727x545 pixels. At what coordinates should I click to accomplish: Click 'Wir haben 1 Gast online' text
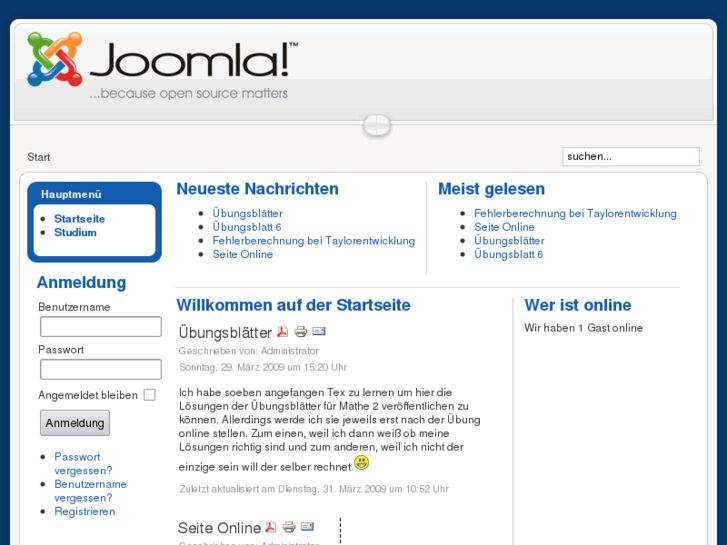click(x=583, y=328)
